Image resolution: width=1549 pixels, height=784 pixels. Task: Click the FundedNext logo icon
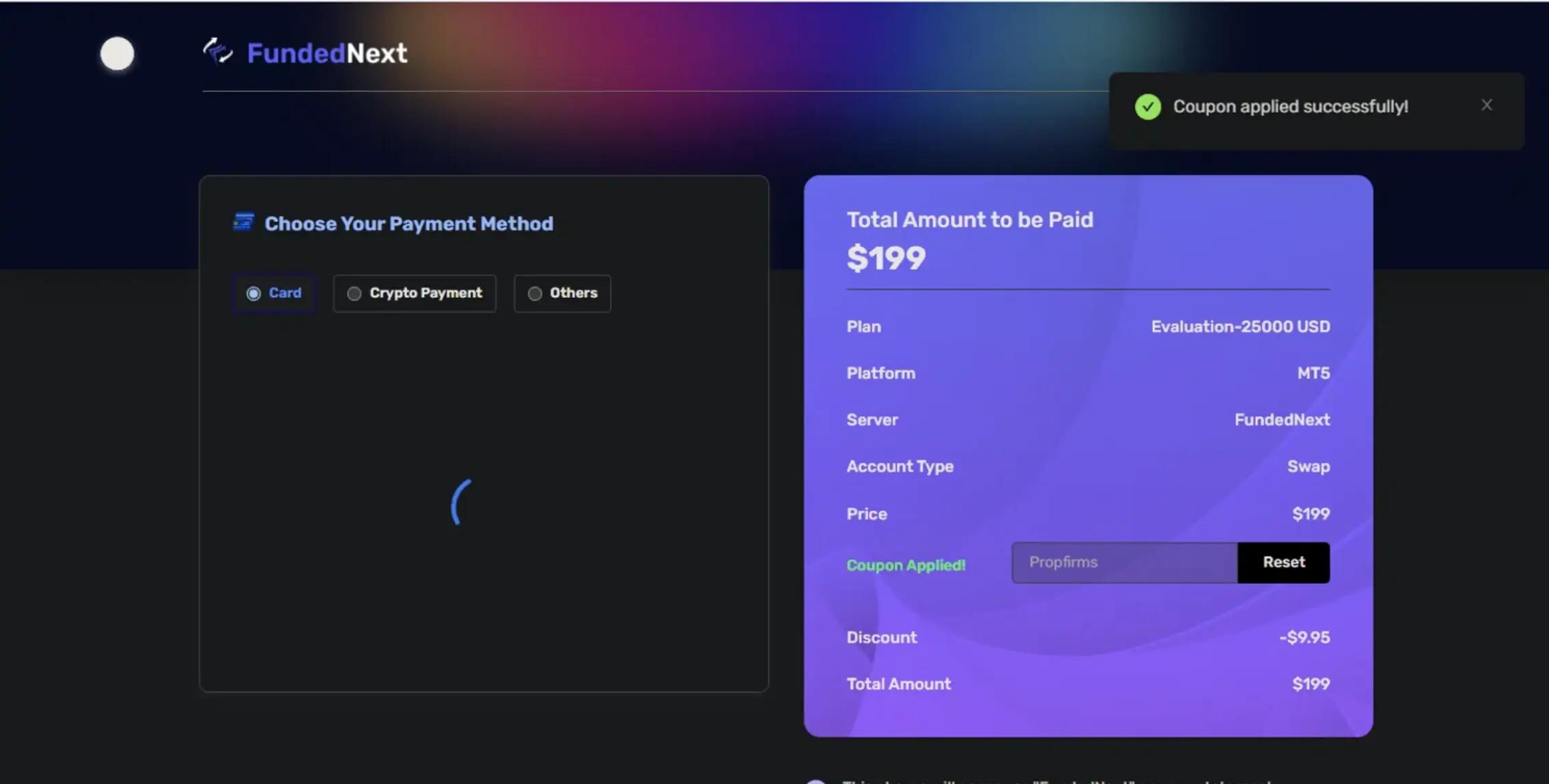click(217, 51)
